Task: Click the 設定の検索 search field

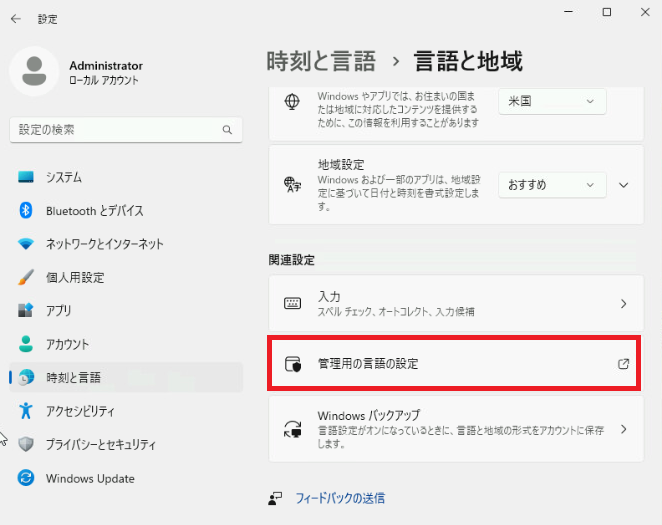Action: tap(126, 130)
